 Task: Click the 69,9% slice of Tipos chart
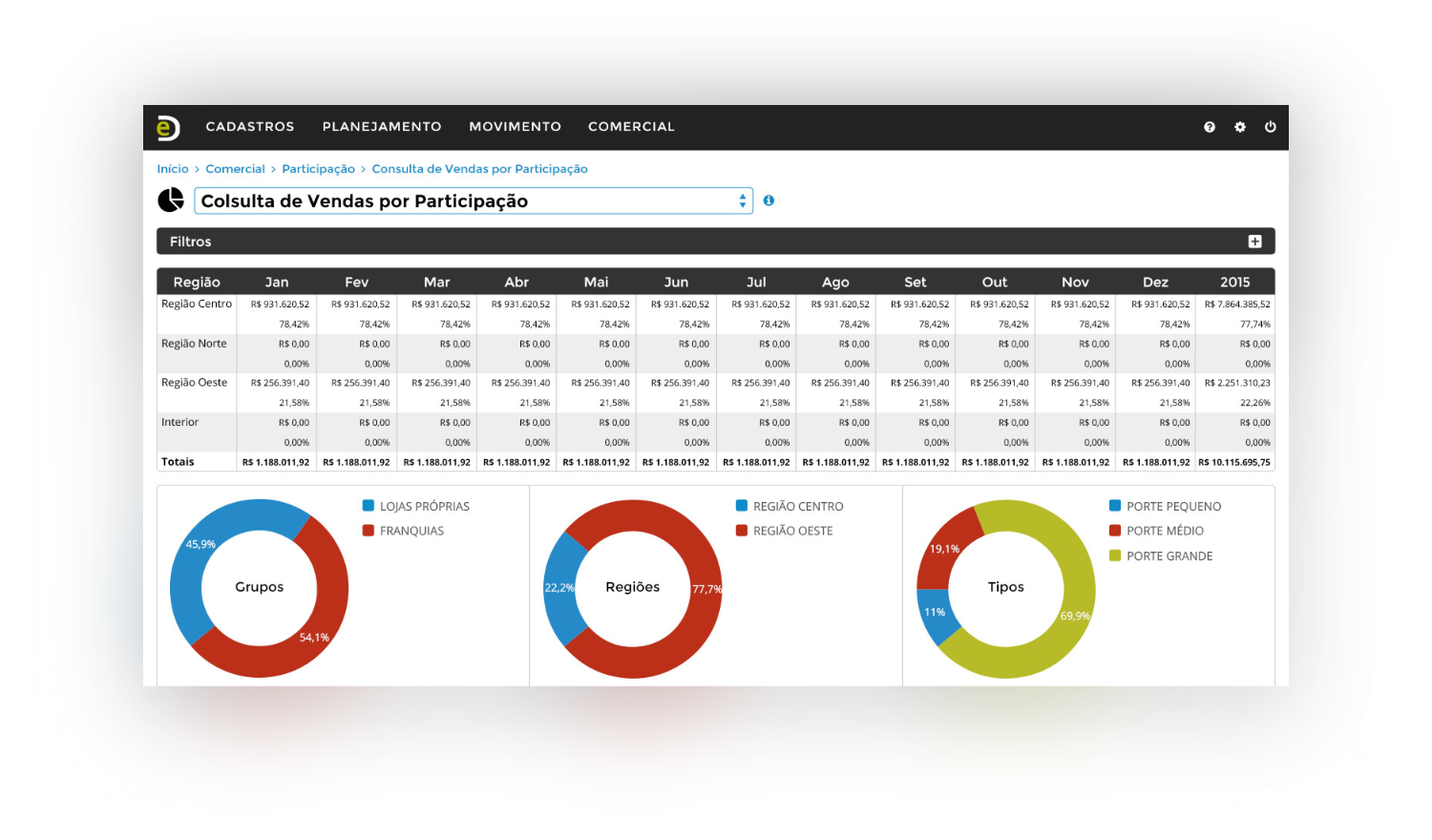(1075, 616)
